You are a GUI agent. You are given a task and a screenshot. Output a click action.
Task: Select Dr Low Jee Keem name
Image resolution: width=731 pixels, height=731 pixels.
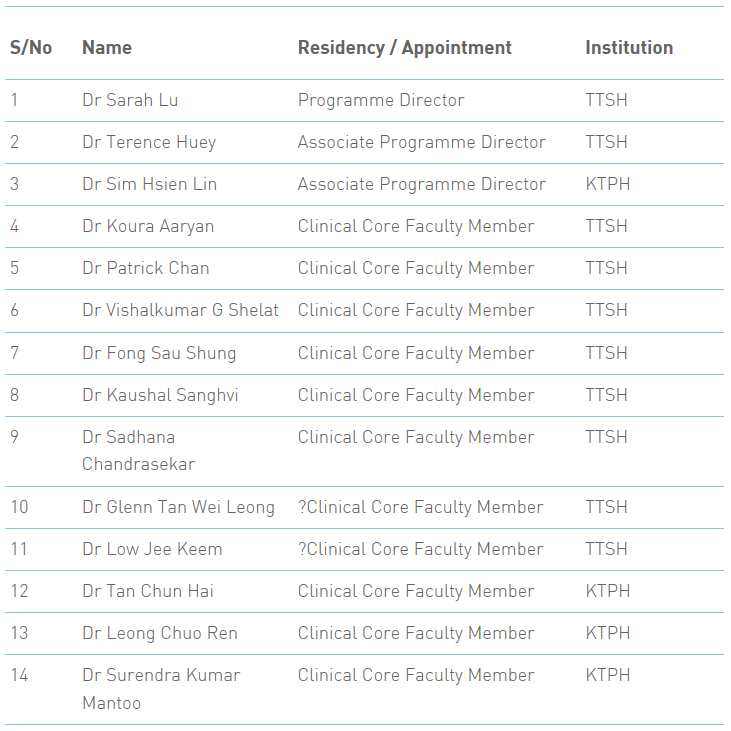click(152, 549)
